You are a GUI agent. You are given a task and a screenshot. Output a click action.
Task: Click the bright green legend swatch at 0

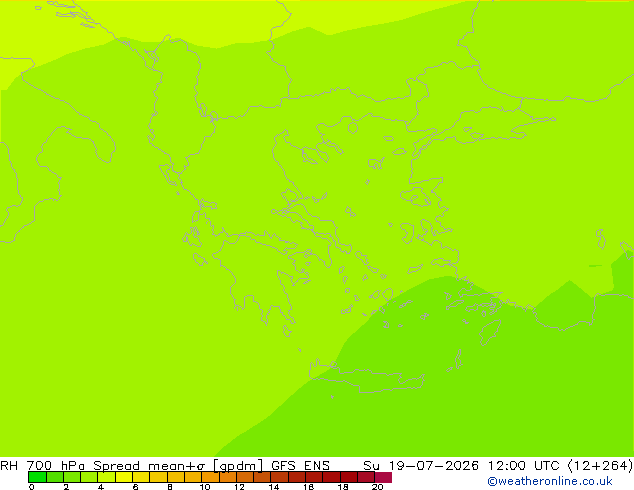37,477
